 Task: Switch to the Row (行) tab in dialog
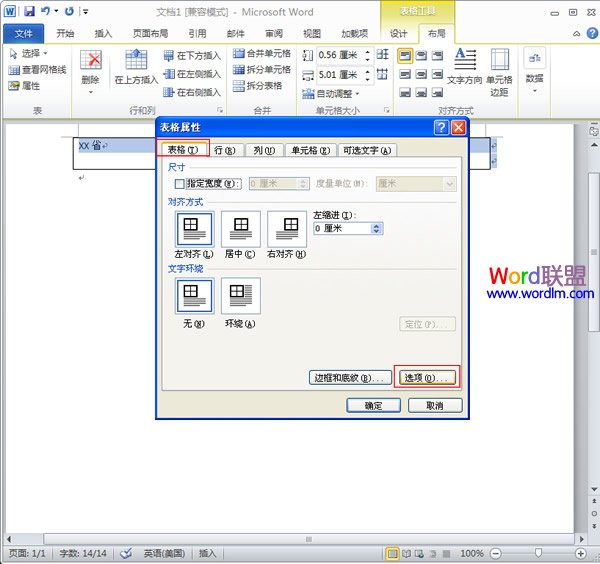tap(225, 150)
